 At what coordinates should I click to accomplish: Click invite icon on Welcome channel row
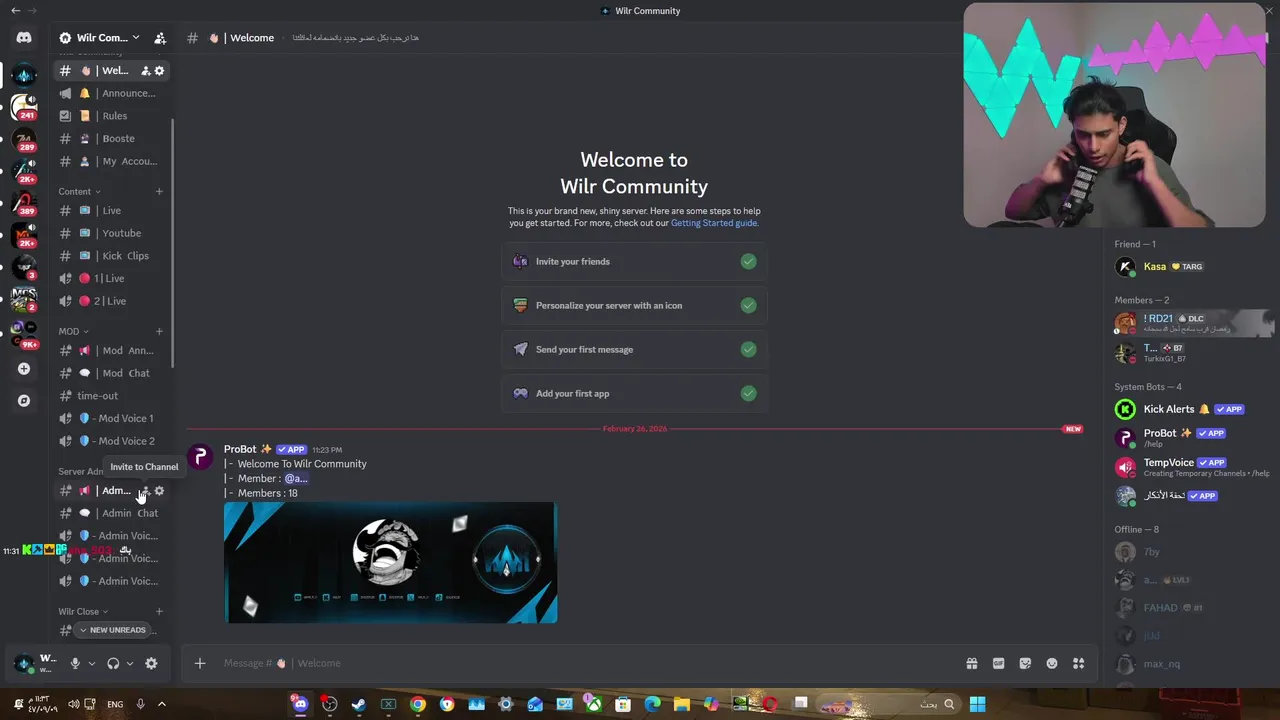pos(145,71)
